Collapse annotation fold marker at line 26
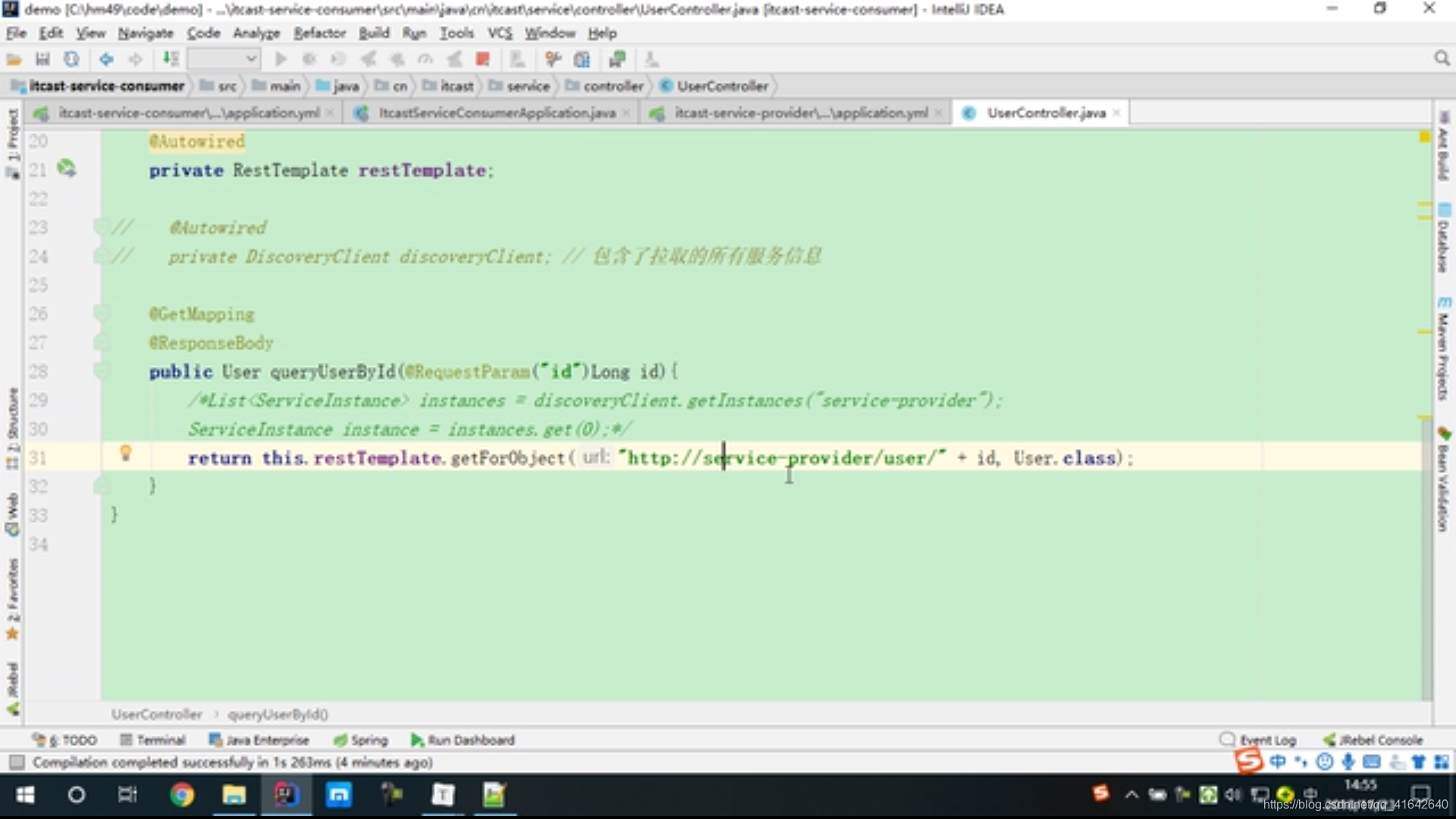1456x819 pixels. click(x=101, y=314)
